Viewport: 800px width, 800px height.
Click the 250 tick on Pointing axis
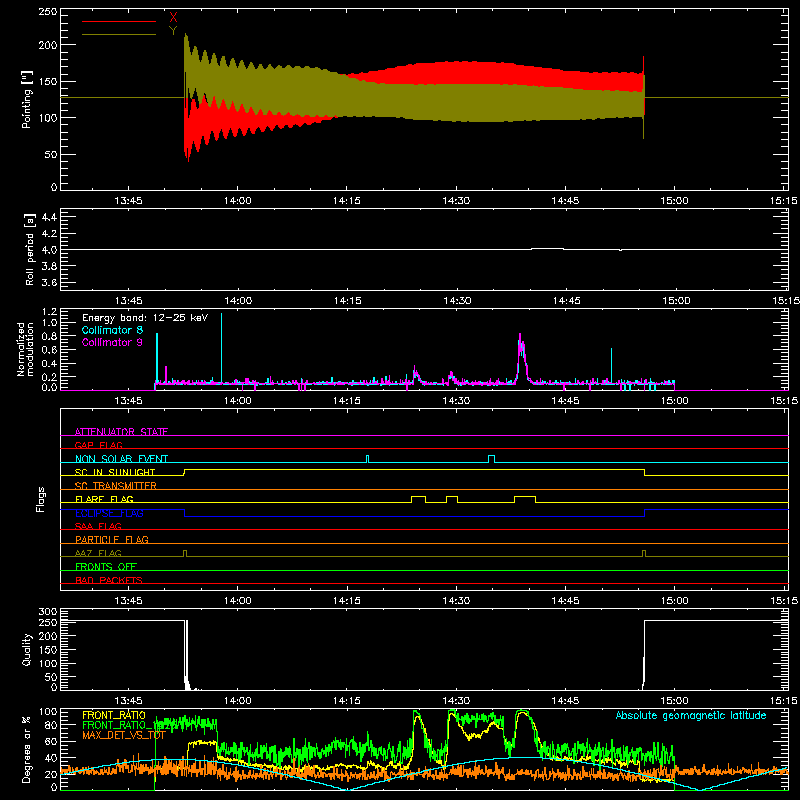coord(48,12)
